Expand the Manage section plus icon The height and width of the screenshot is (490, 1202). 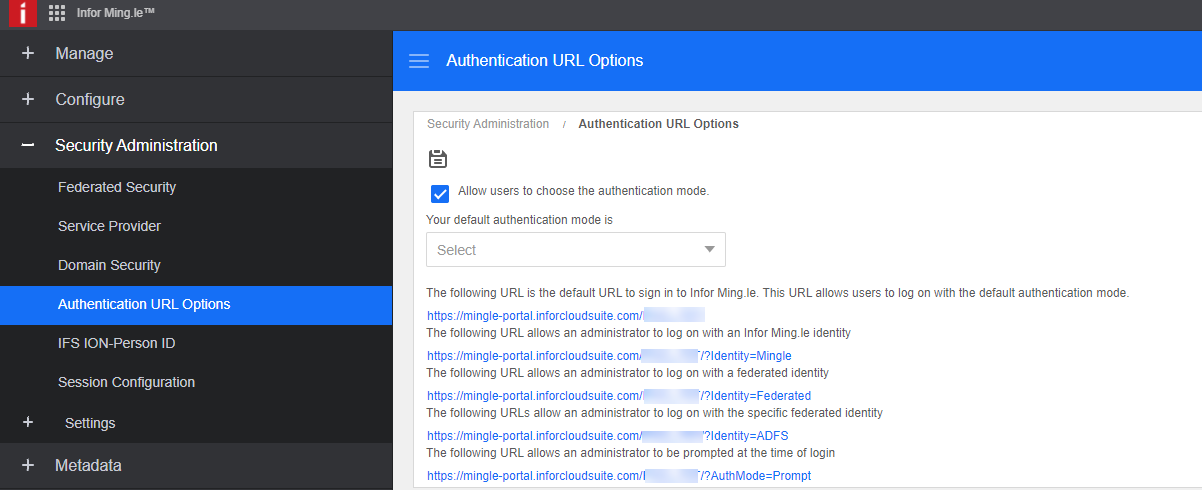coord(28,54)
